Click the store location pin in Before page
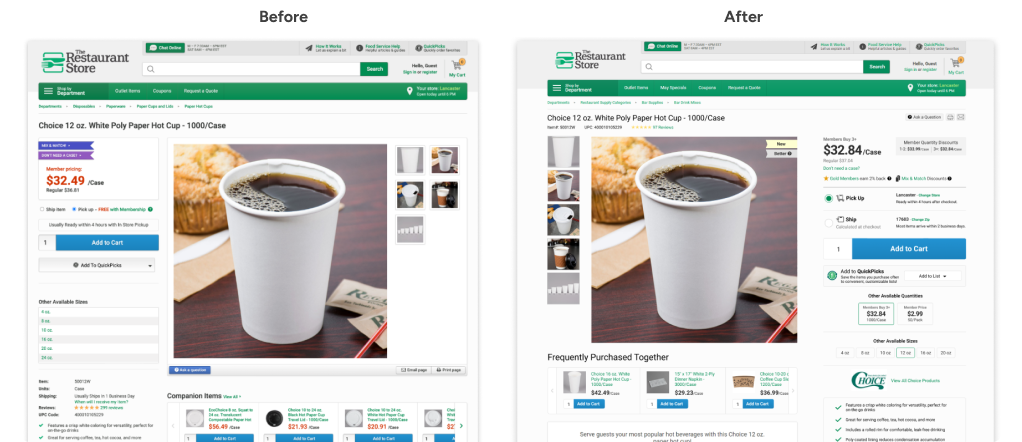The width and height of the screenshot is (1022, 442). [x=410, y=91]
